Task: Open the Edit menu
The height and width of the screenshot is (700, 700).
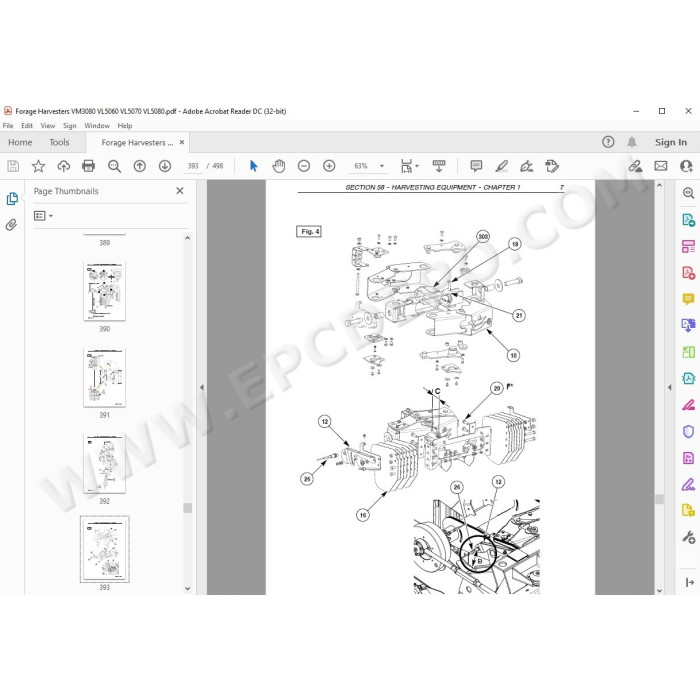Action: click(27, 126)
